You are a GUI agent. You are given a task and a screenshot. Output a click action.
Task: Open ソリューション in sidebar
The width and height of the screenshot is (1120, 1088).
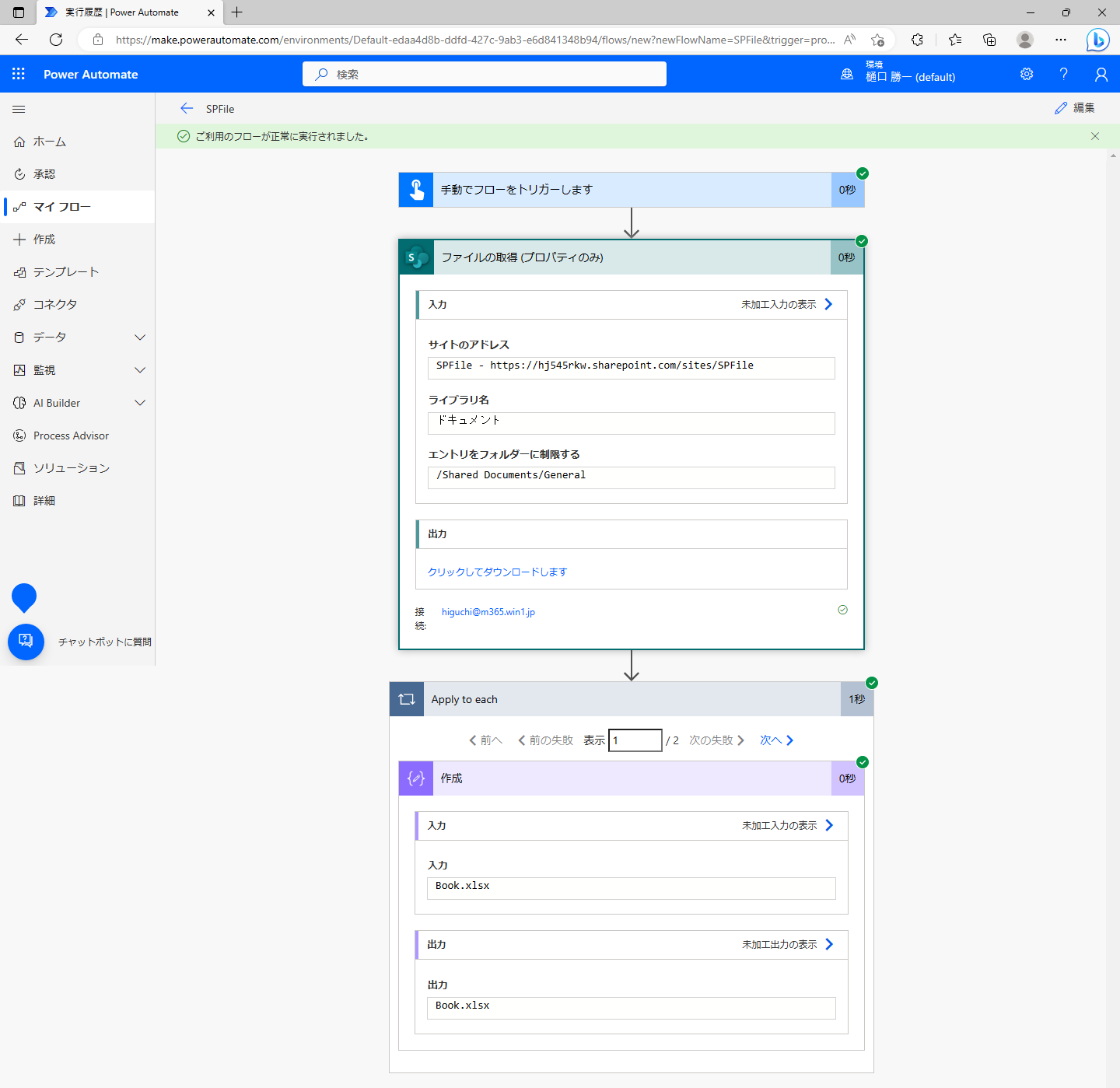pos(78,468)
